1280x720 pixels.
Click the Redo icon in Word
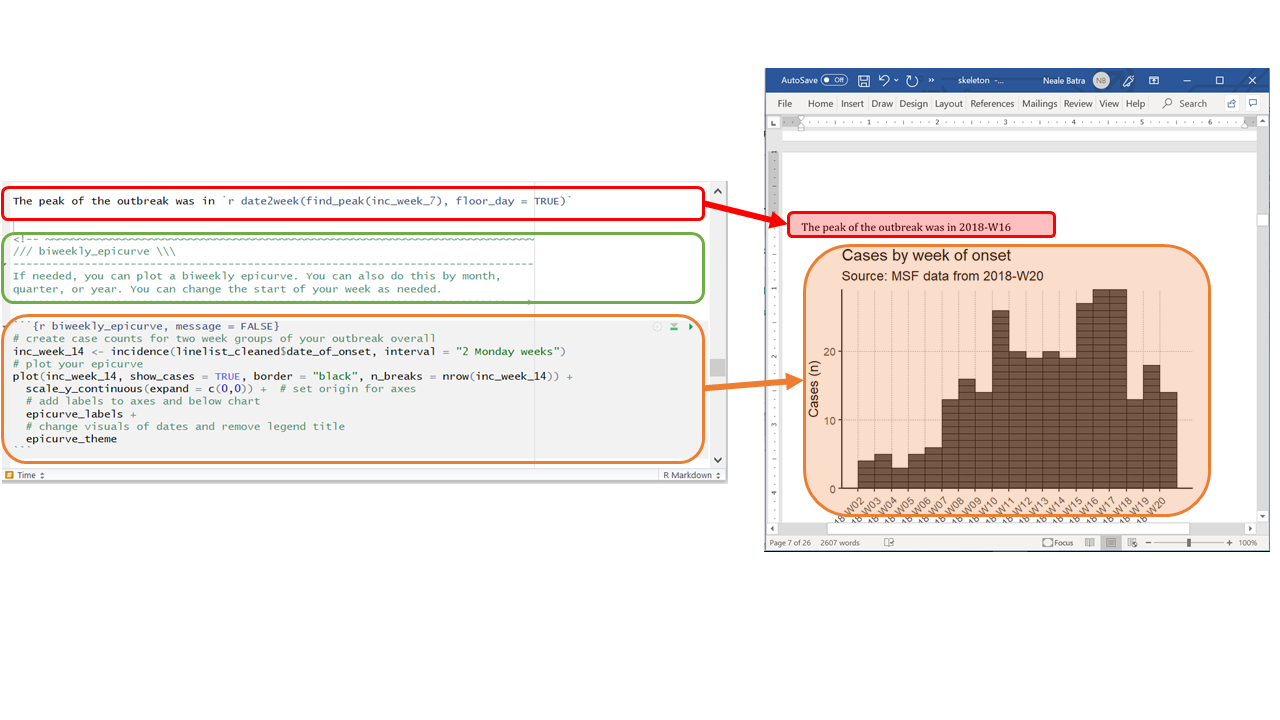[912, 80]
